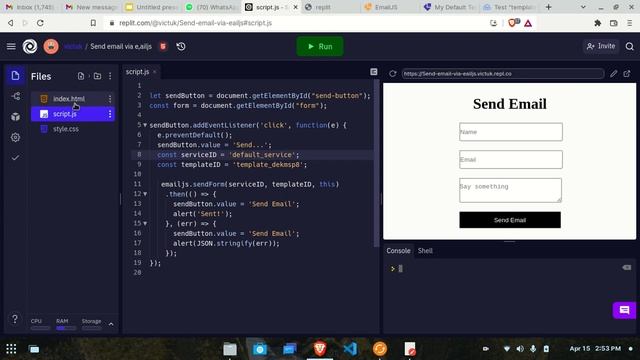Click the Send Email button
Image resolution: width=640 pixels, height=360 pixels.
[x=510, y=220]
